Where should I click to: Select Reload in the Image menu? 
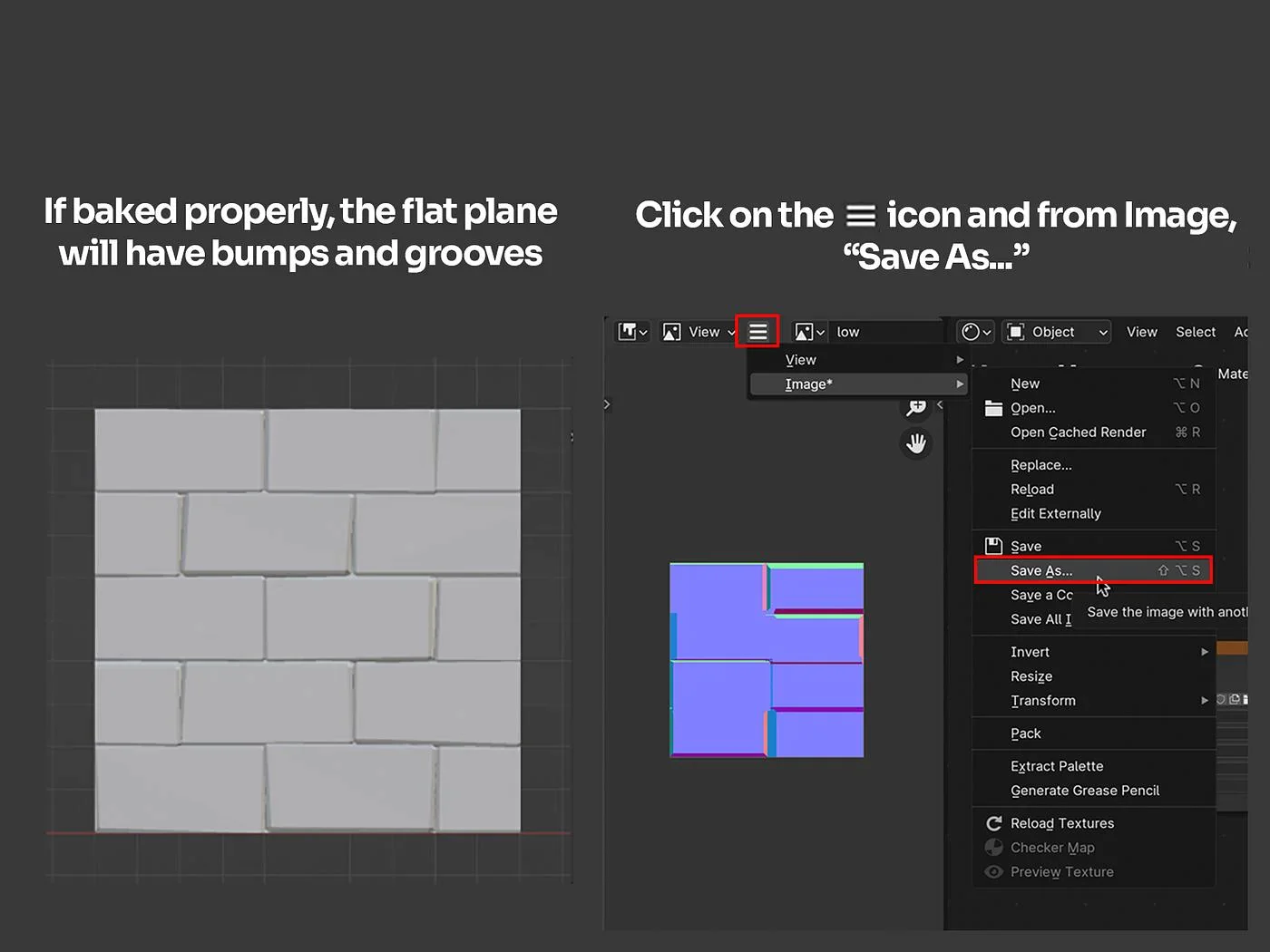click(1094, 490)
